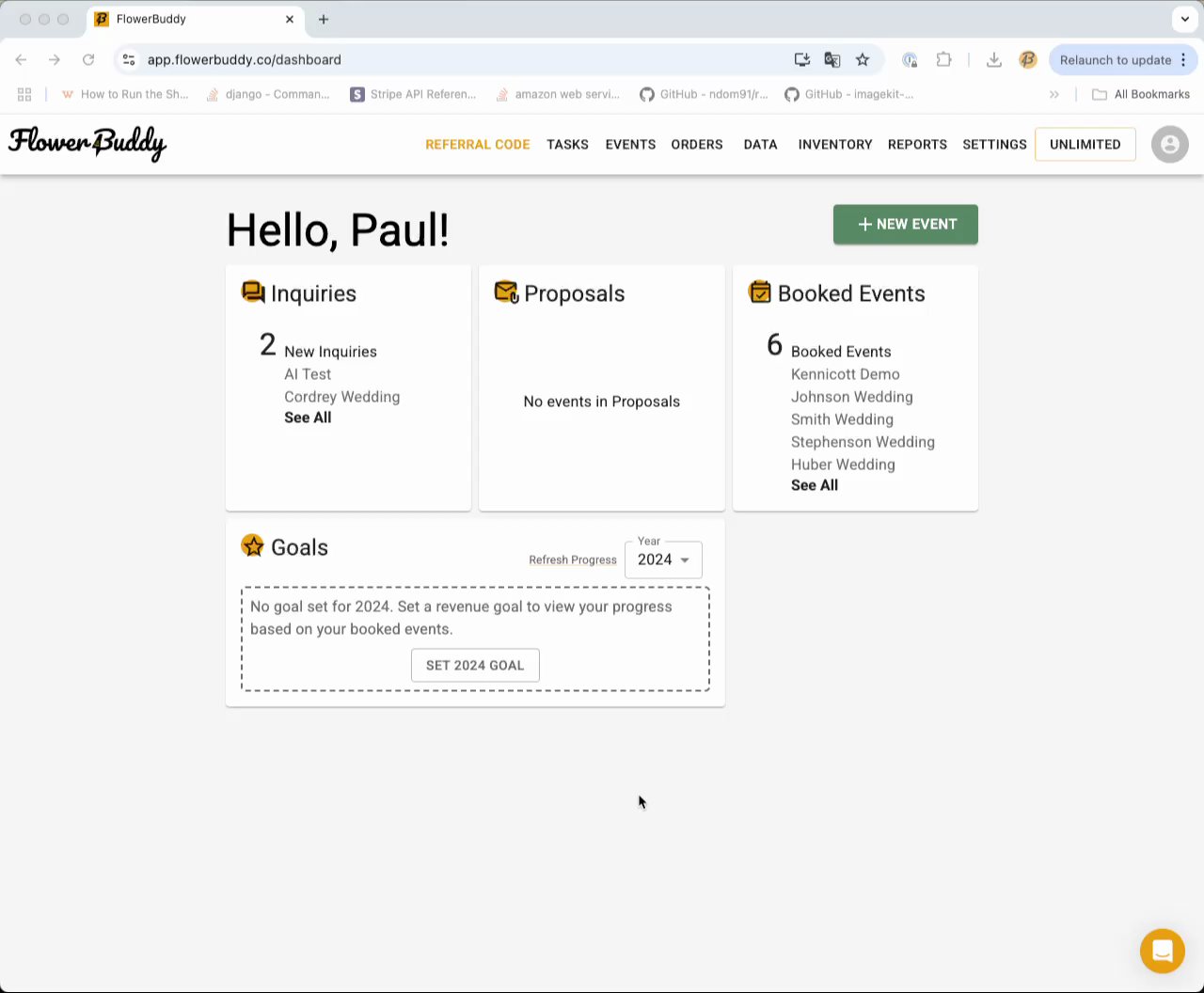Open the DATA menu

760,144
